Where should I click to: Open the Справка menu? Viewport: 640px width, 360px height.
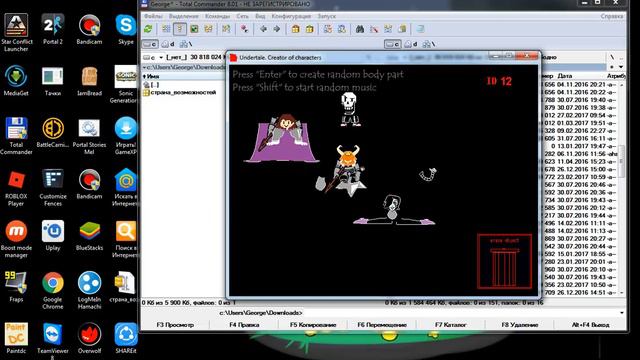pyautogui.click(x=612, y=16)
